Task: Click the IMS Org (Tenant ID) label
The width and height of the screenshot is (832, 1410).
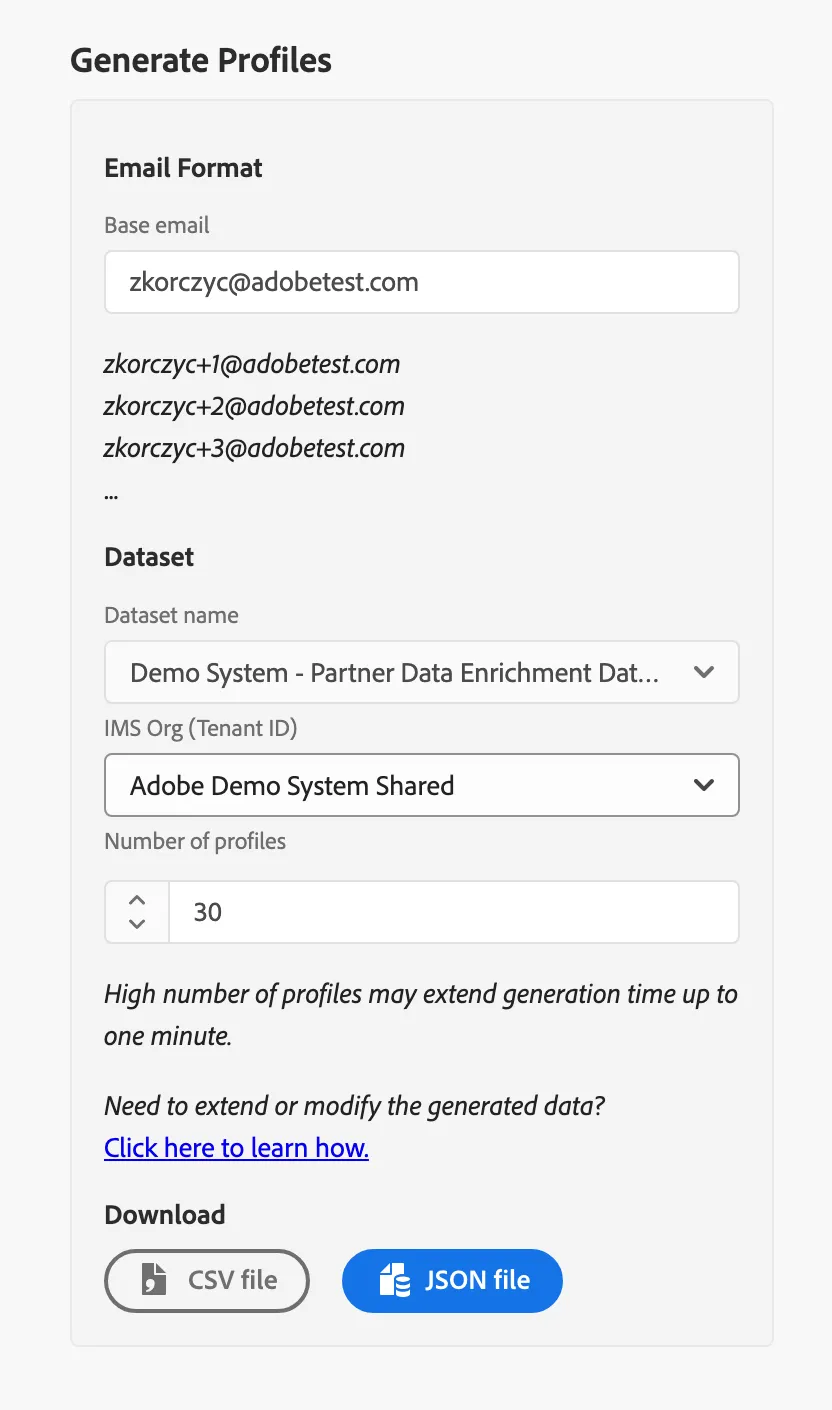Action: pyautogui.click(x=201, y=728)
